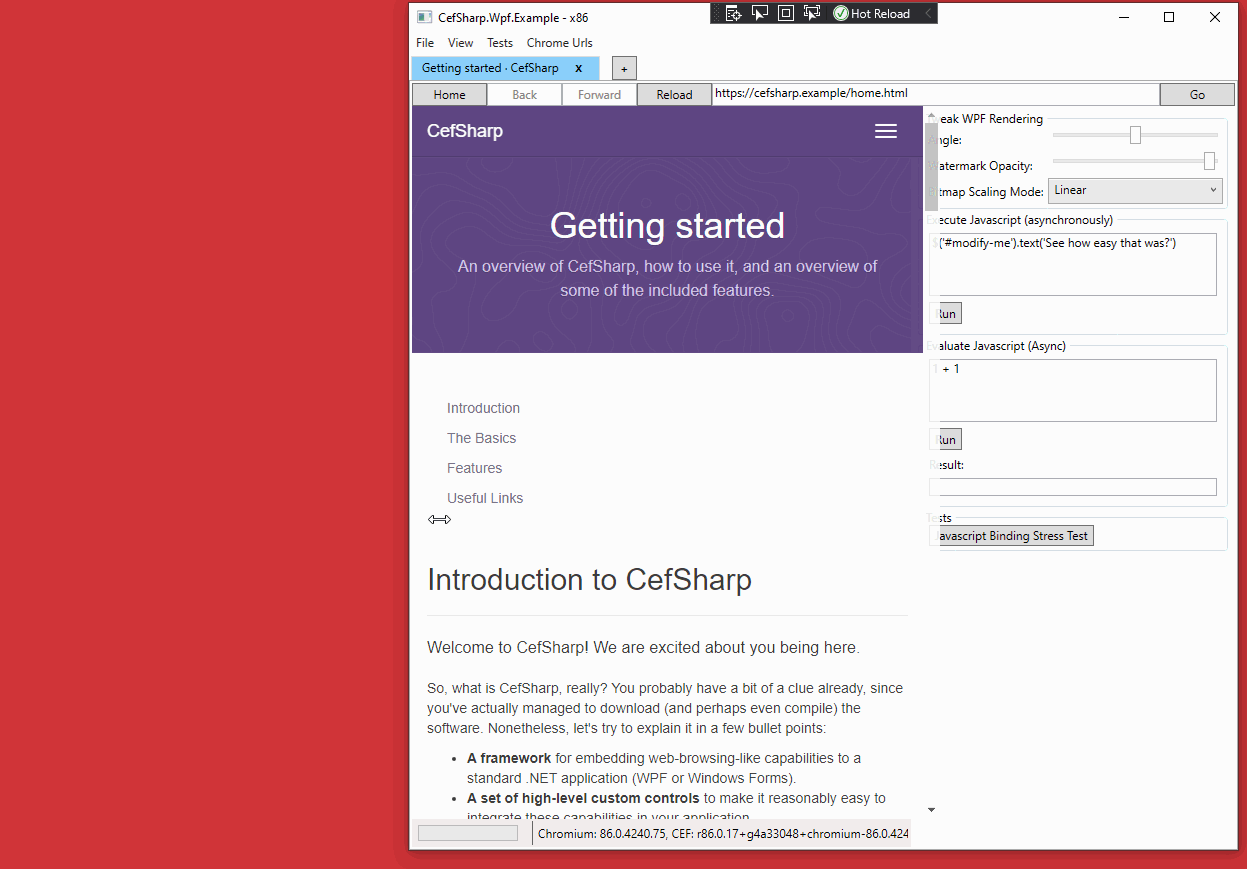1247x869 pixels.
Task: Open the Chrome Urls menu
Action: click(559, 43)
